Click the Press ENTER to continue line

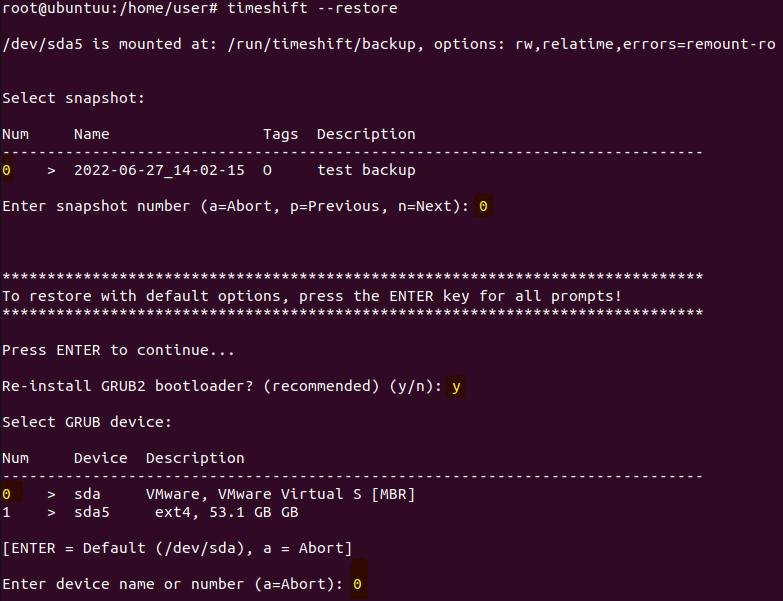119,350
